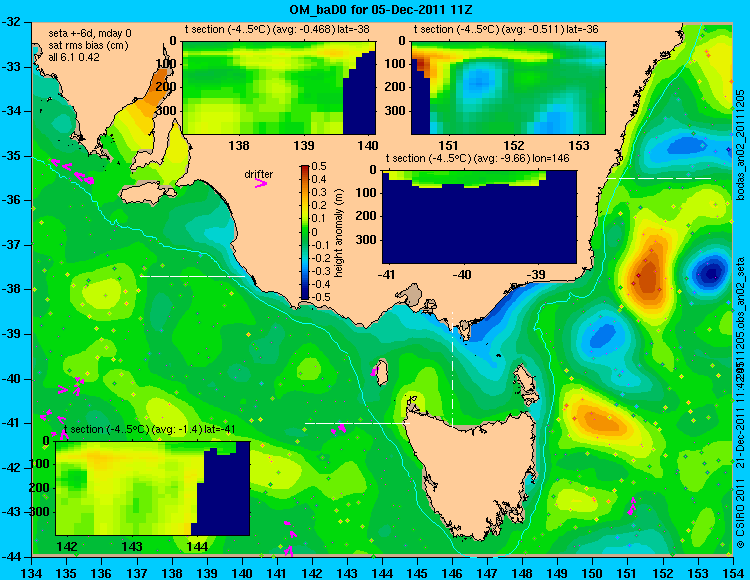Click the 'drifter' legend label

tap(259, 174)
